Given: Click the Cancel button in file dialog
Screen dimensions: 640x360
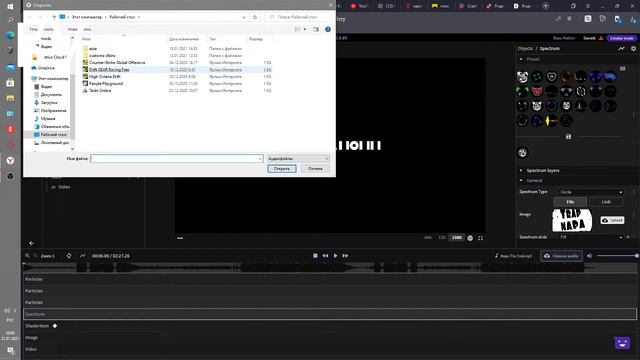Looking at the screenshot, I should coord(315,169).
